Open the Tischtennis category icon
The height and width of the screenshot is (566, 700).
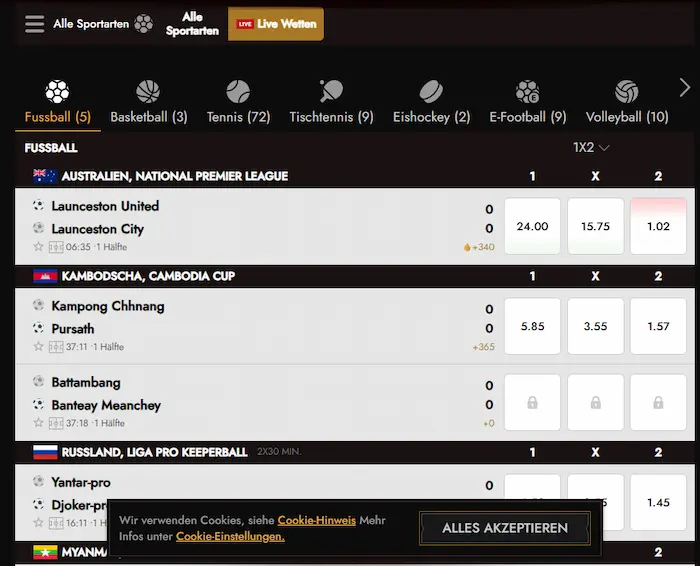coord(331,93)
